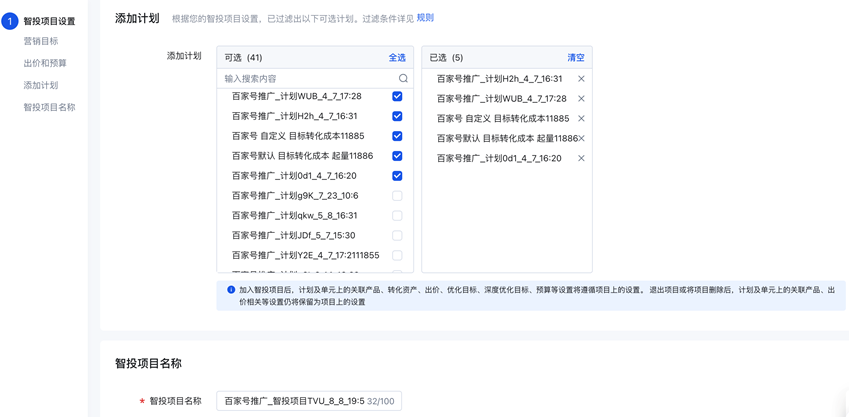Check 百家号推广_计划JDf_5_7_15:30 checkbox
Viewport: 849px width, 417px height.
click(397, 236)
